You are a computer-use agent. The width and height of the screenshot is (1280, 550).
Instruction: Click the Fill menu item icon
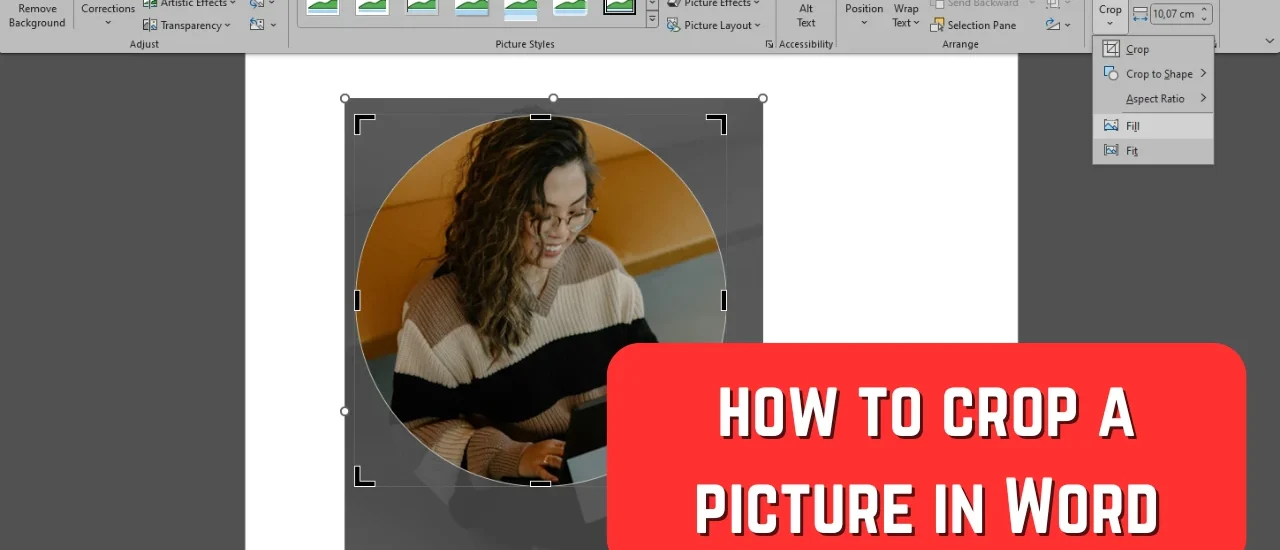[x=1110, y=126]
